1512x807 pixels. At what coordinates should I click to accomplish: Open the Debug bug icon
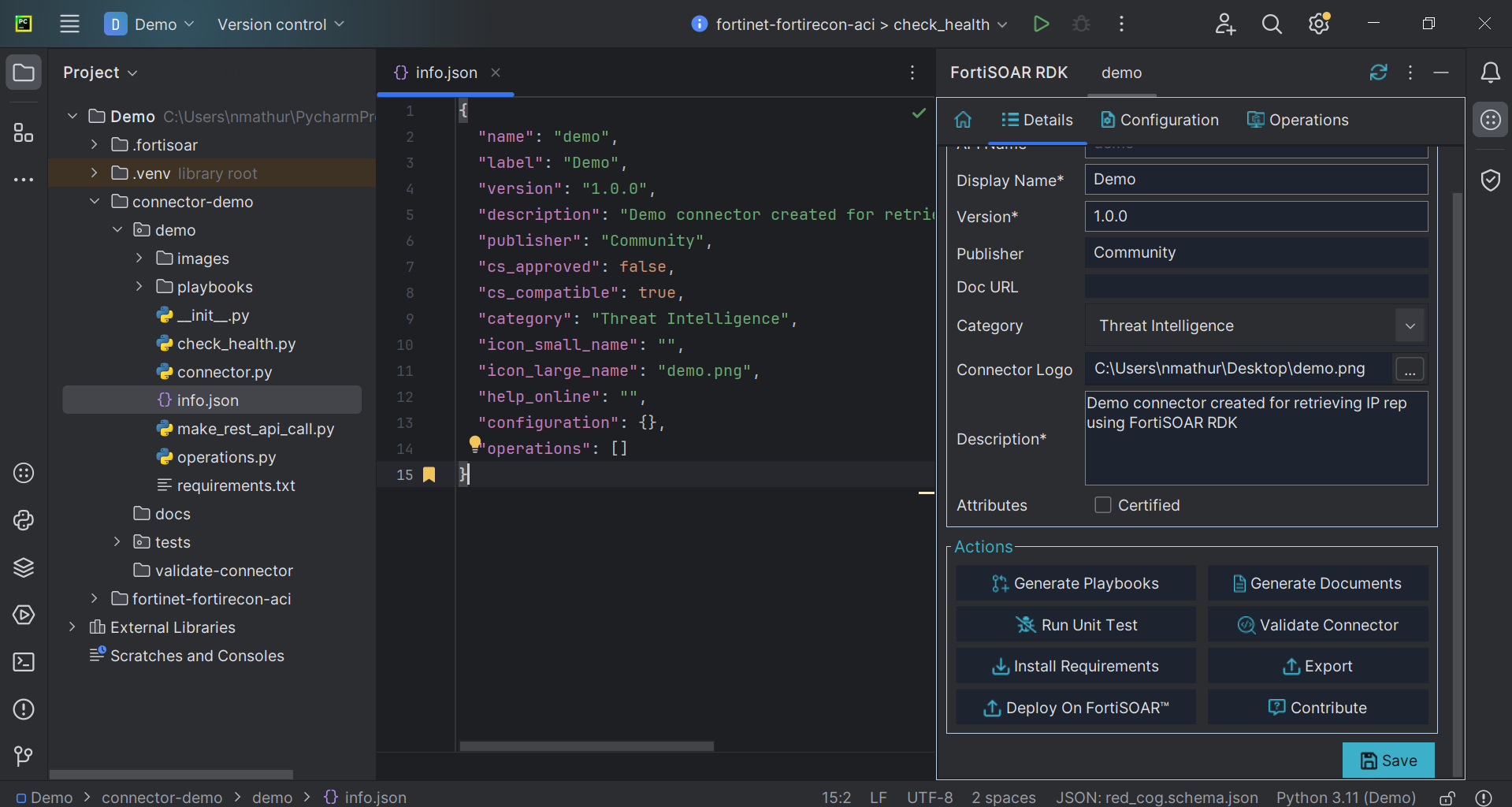click(1081, 24)
